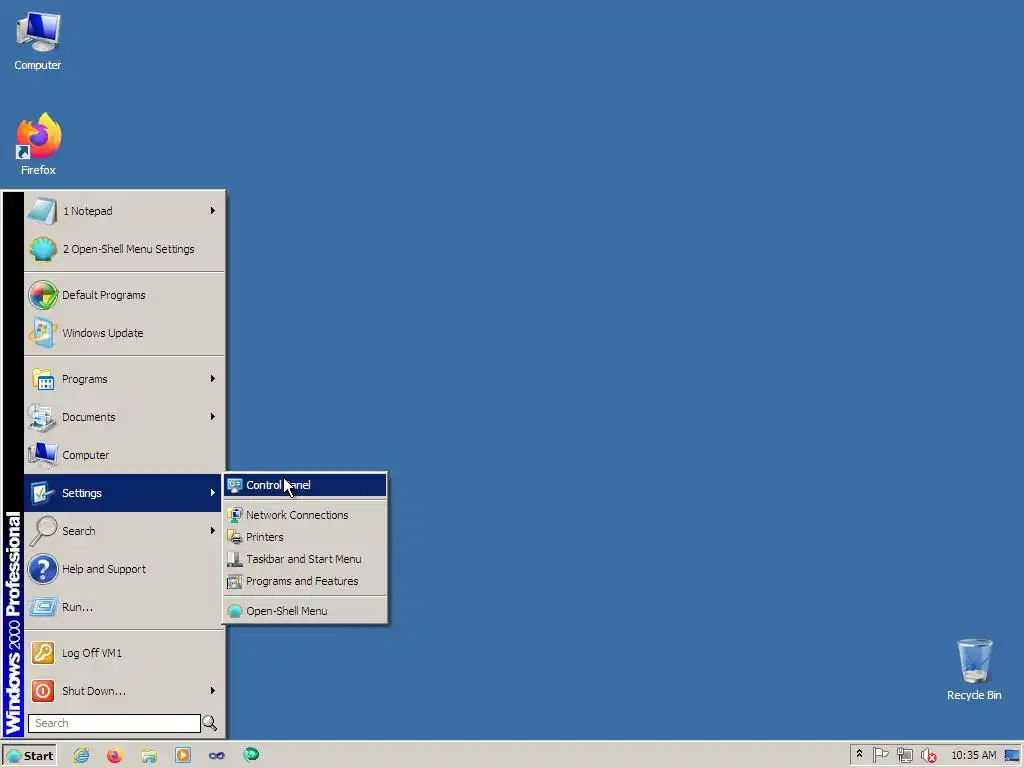Click the Settings menu icon
Screen dimensions: 1024x768
point(42,493)
